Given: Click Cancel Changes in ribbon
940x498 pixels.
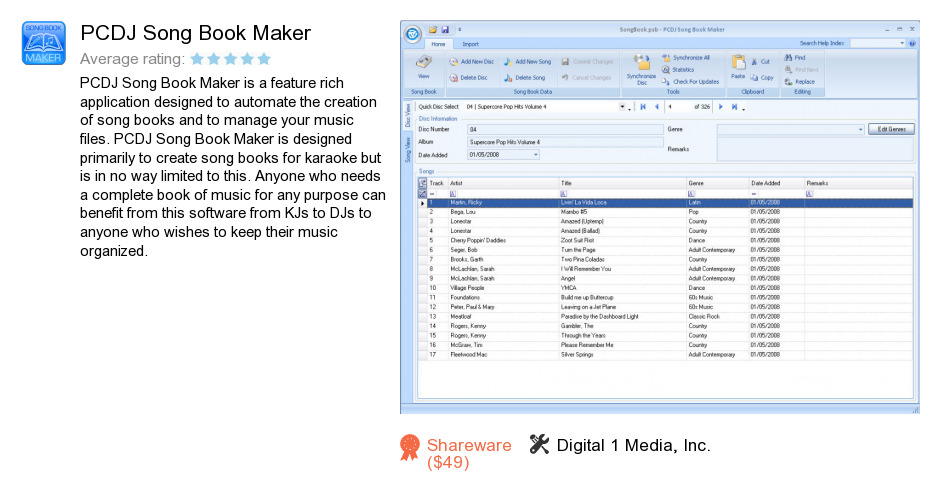Looking at the screenshot, I should [x=586, y=78].
